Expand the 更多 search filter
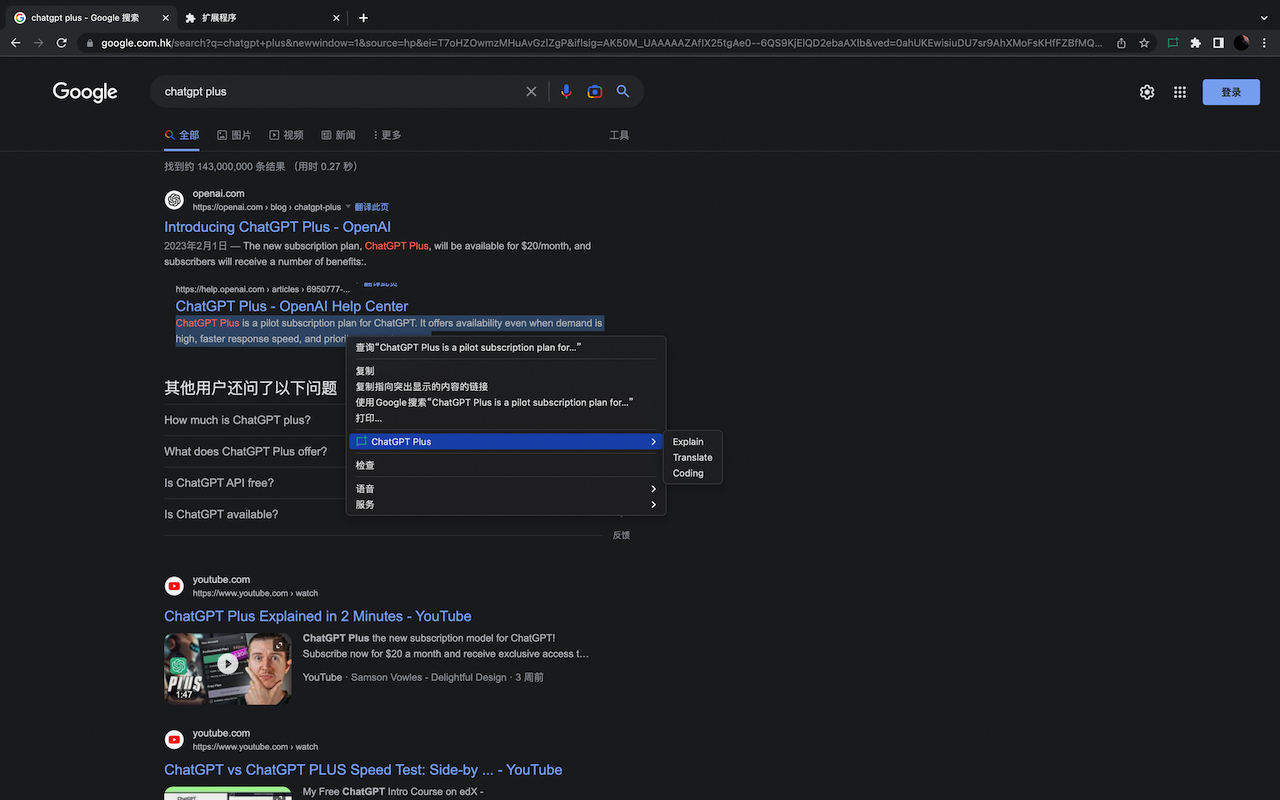The image size is (1280, 800). 386,135
